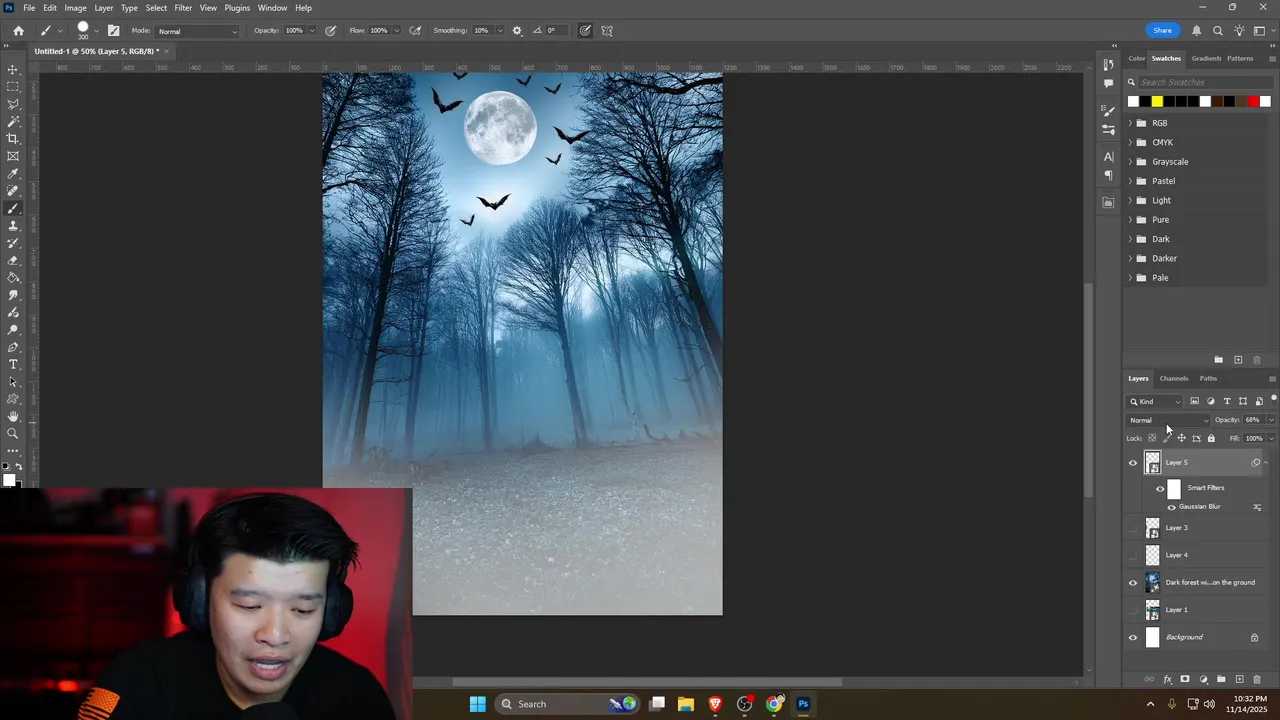Viewport: 1280px width, 720px height.
Task: Create new fill or adjustment layer
Action: (1203, 679)
